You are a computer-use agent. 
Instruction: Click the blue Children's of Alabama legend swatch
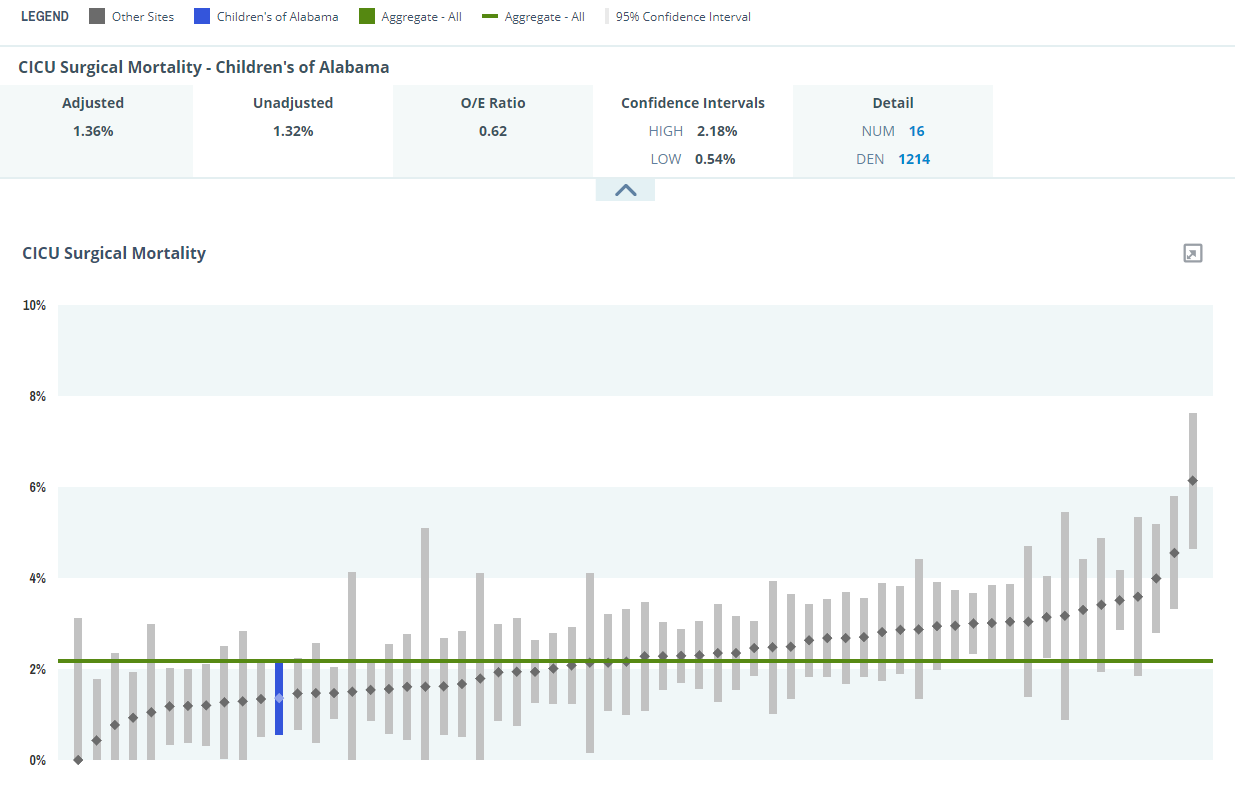202,17
